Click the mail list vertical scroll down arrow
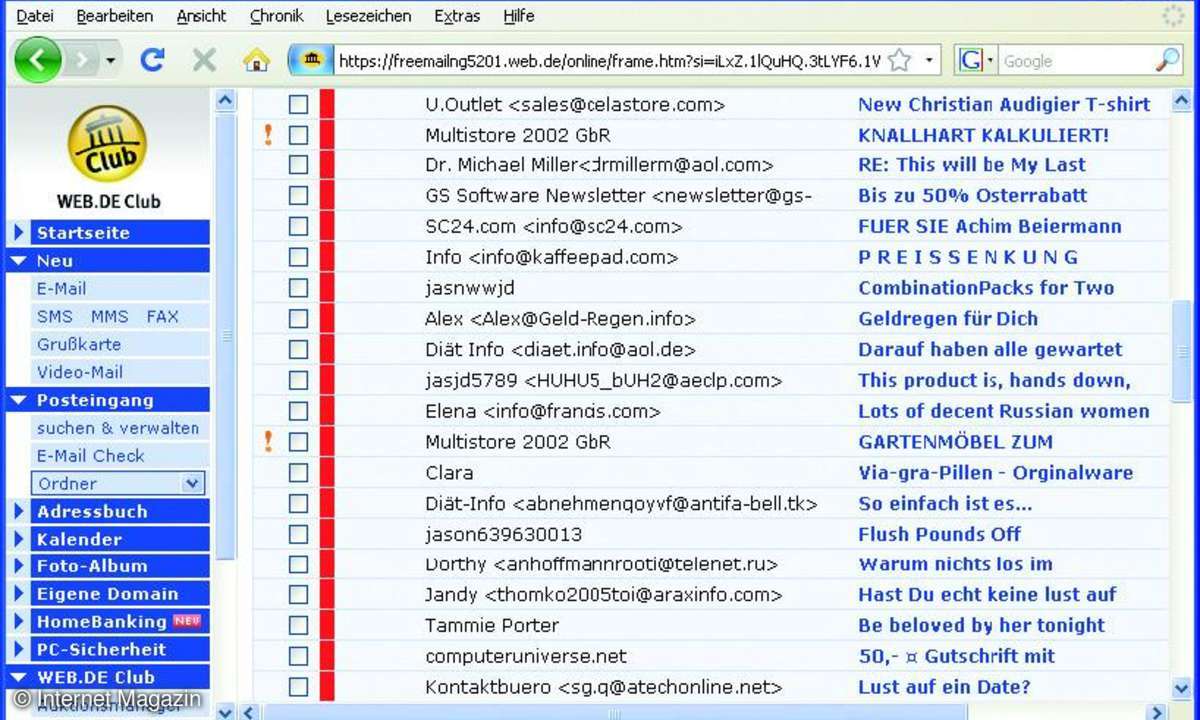The image size is (1200, 720). [x=1181, y=687]
